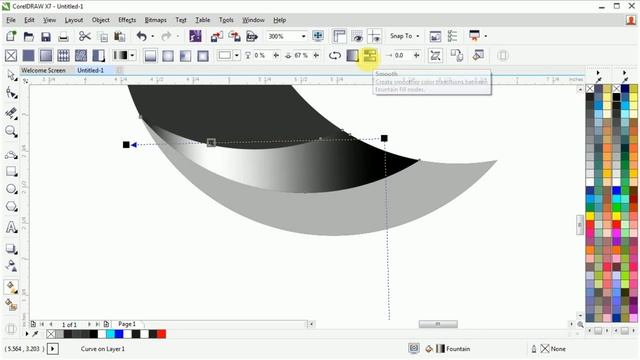640x360 pixels.
Task: Click the Export icon in the standard toolbar
Action: [234, 36]
